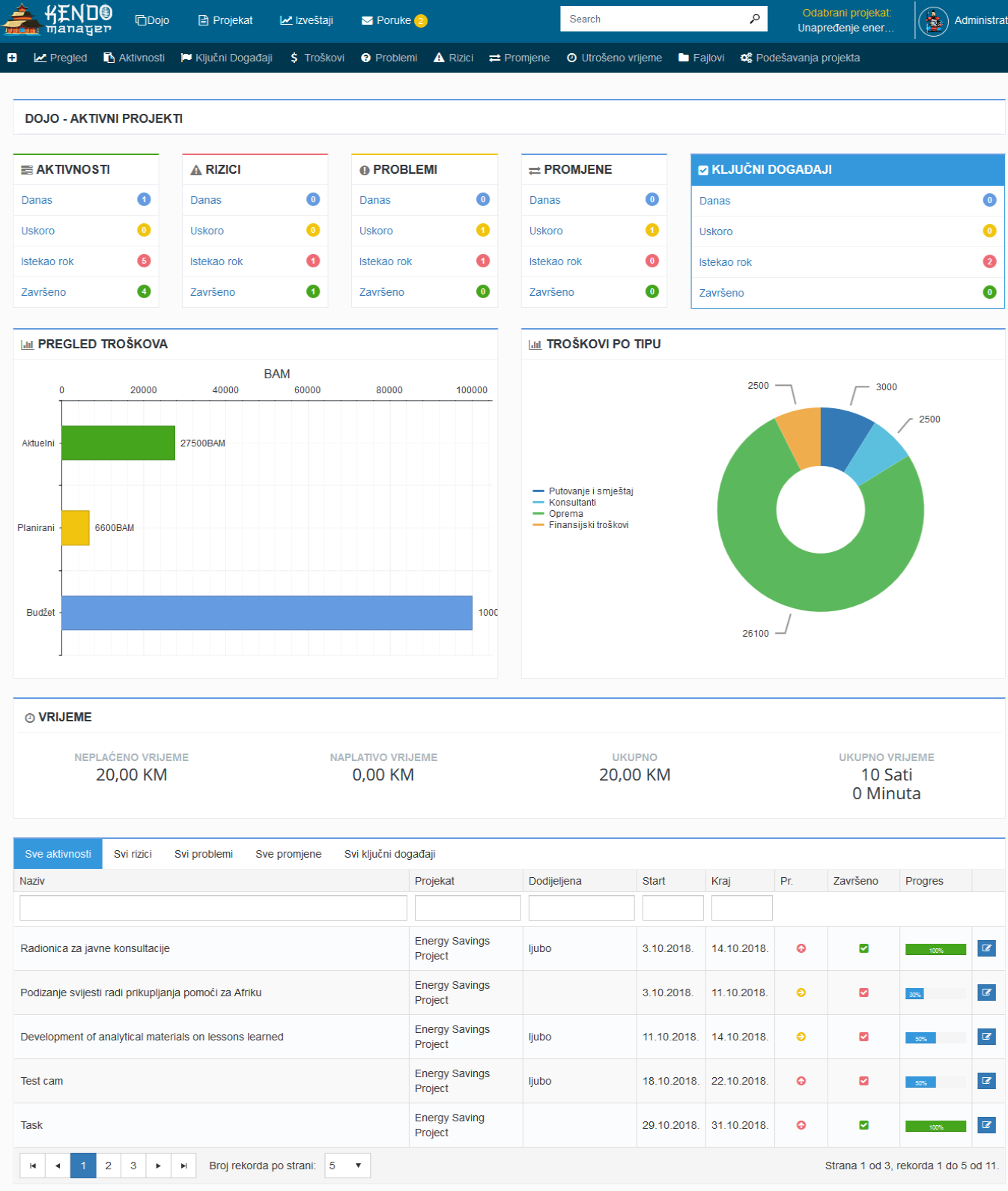Image resolution: width=1008 pixels, height=1191 pixels.
Task: Go to first page of table
Action: (33, 1166)
